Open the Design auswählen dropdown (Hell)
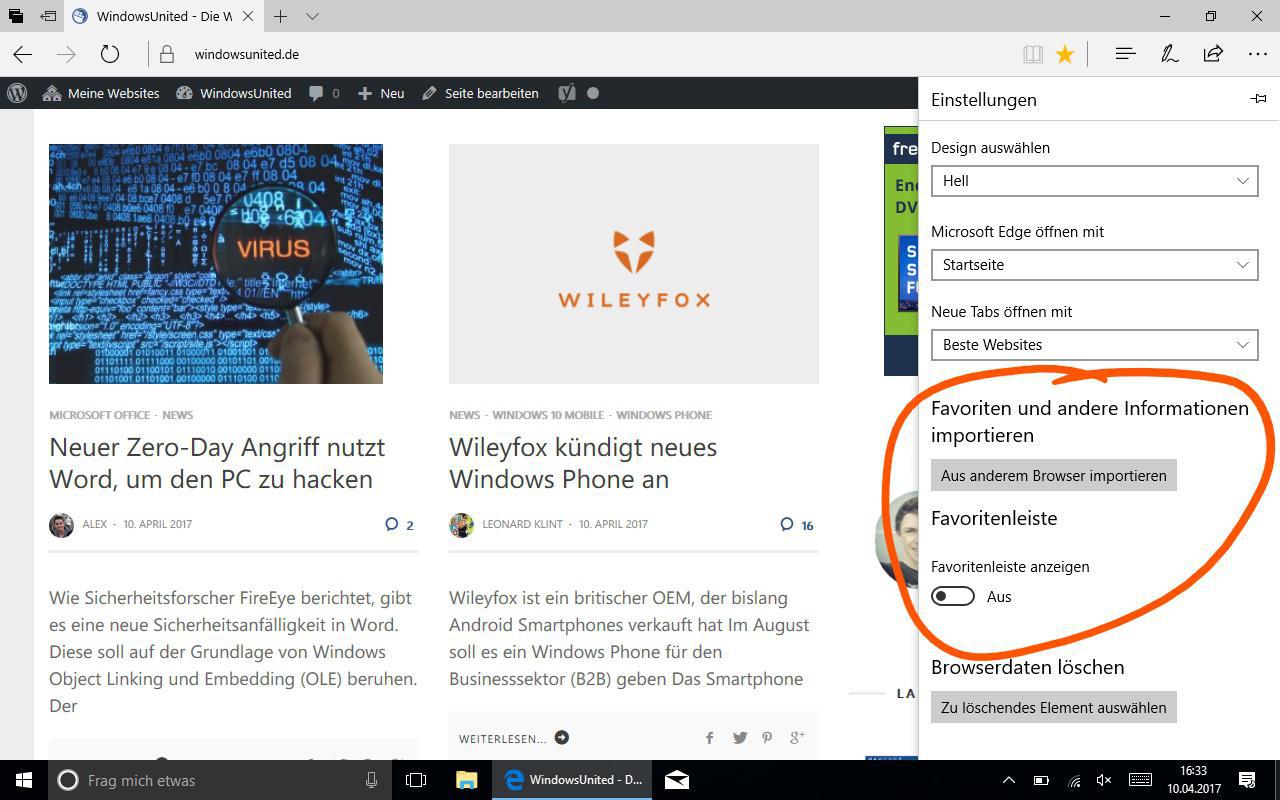Image resolution: width=1280 pixels, height=800 pixels. click(x=1094, y=181)
